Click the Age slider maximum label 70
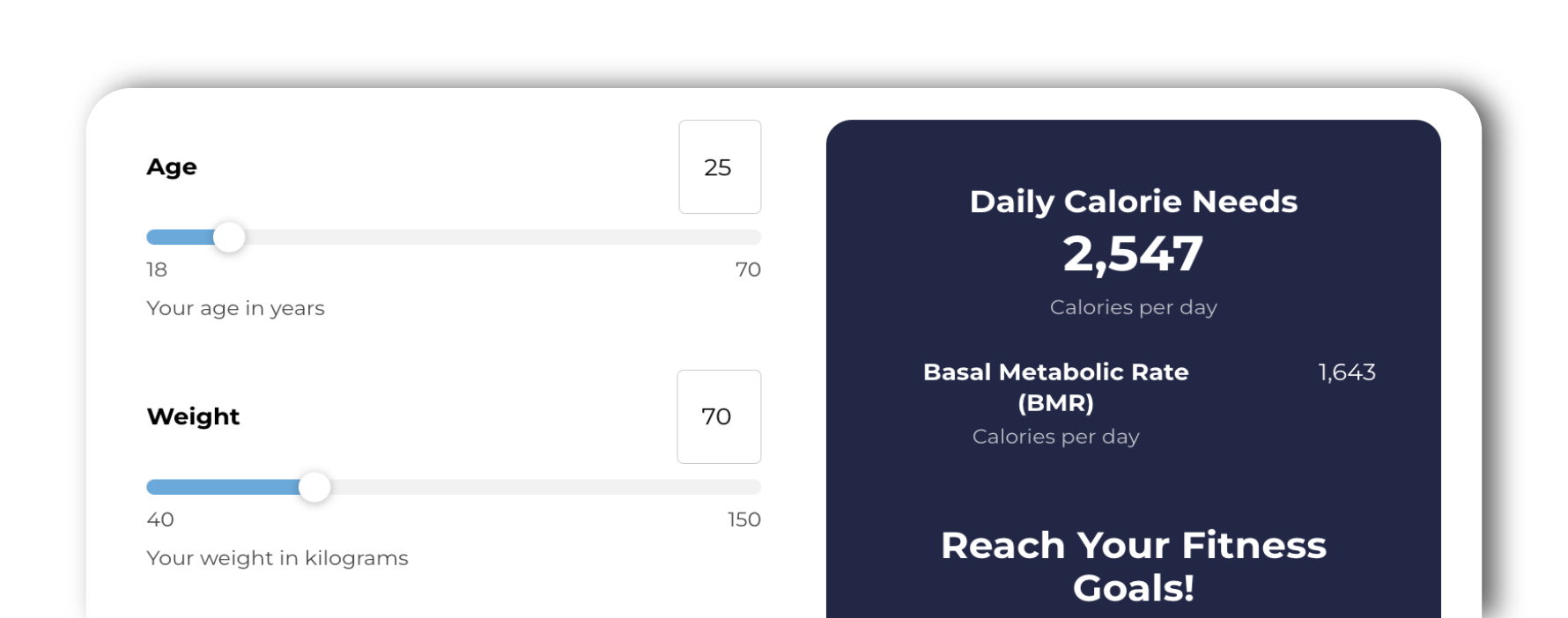This screenshot has width=1568, height=618. [748, 269]
